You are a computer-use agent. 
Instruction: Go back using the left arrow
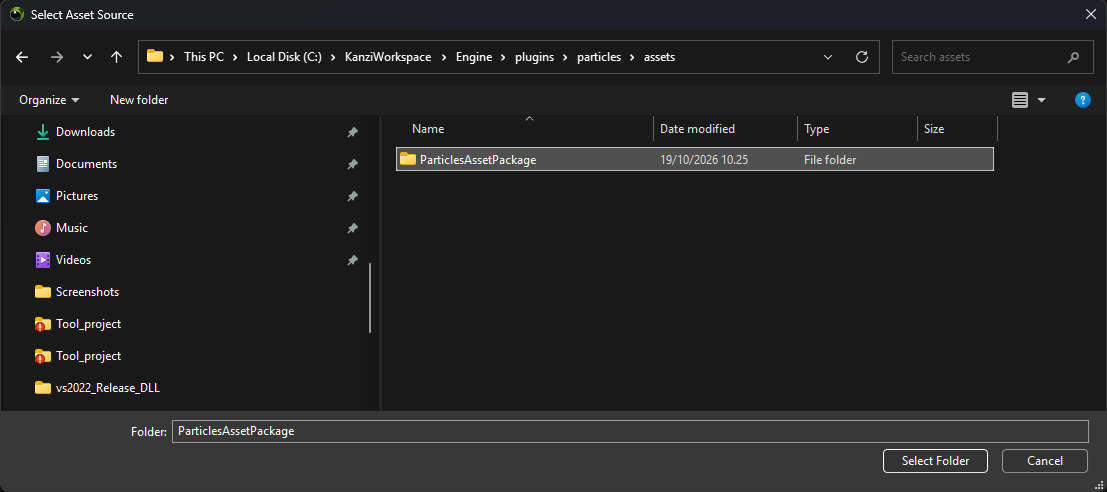(x=22, y=57)
